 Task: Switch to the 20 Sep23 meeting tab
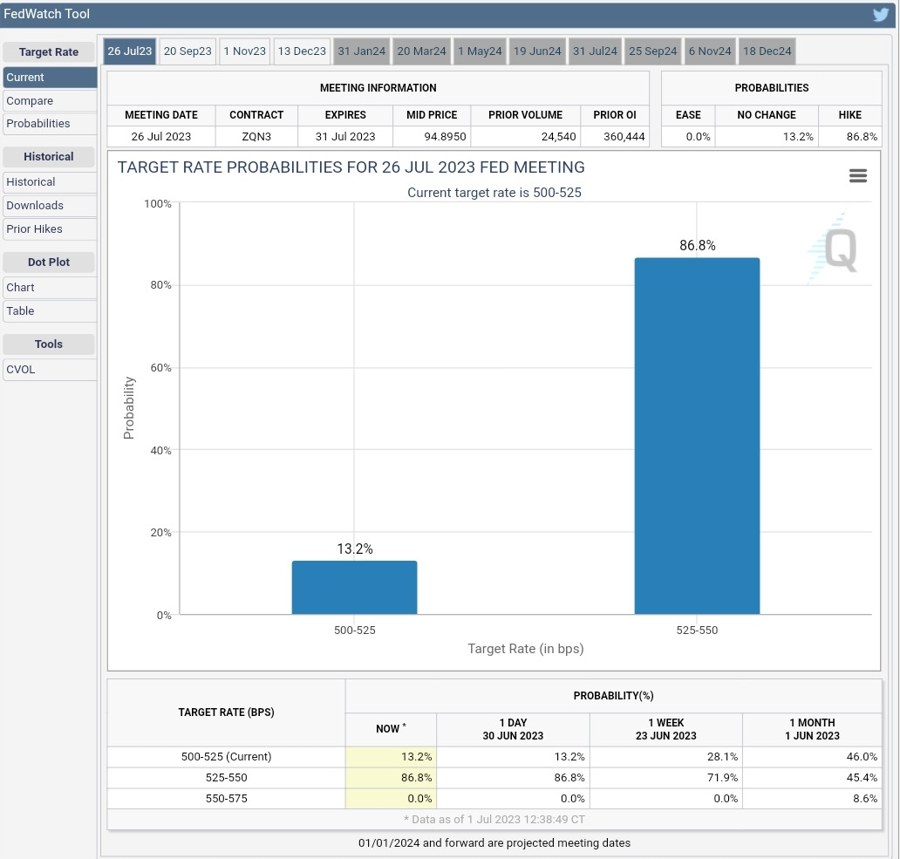[187, 51]
